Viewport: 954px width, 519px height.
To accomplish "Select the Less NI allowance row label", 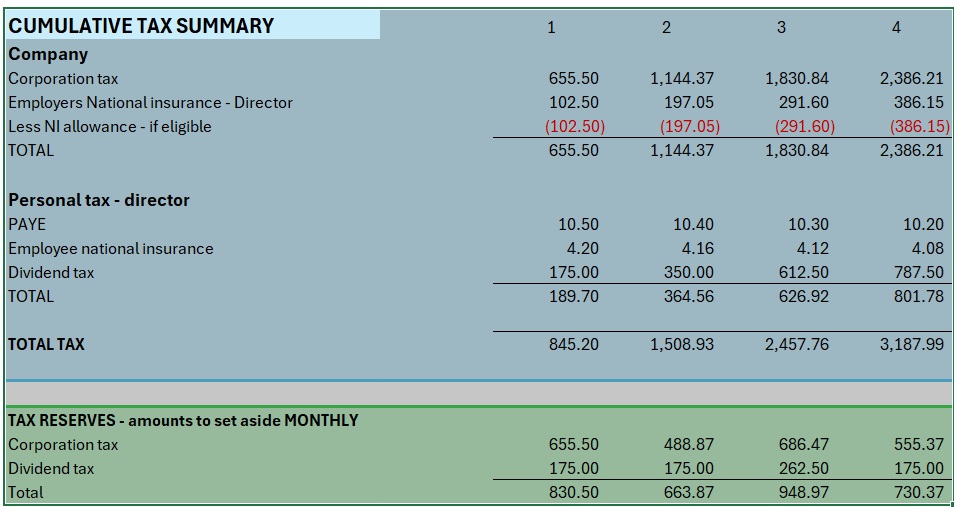I will tap(110, 126).
